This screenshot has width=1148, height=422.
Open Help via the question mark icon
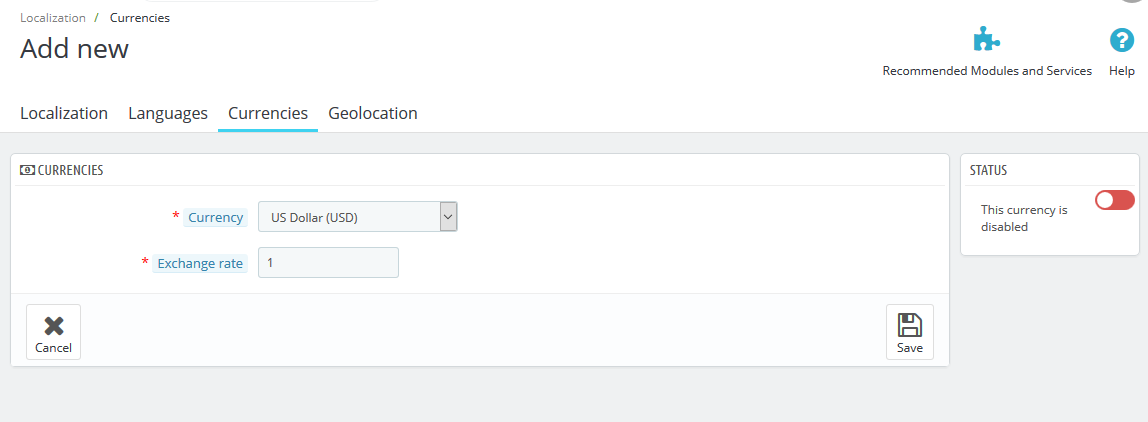(x=1121, y=41)
